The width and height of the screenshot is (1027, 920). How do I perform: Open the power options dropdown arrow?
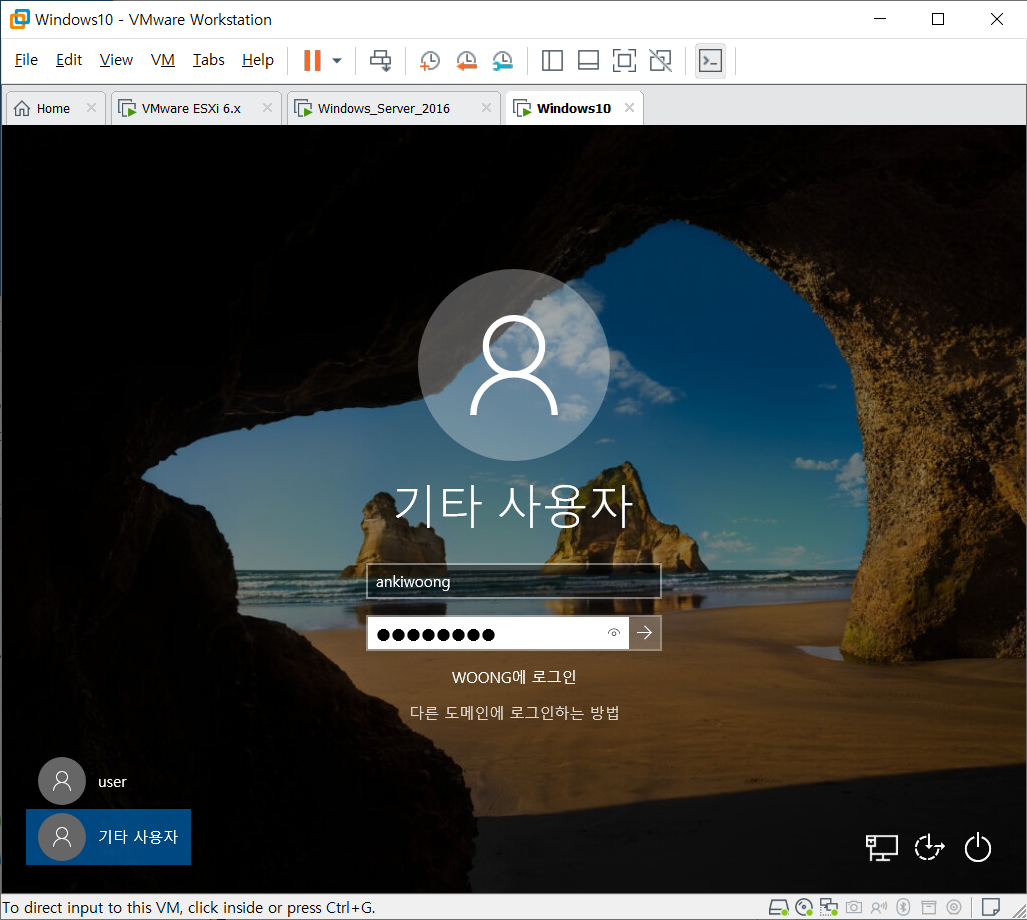337,61
